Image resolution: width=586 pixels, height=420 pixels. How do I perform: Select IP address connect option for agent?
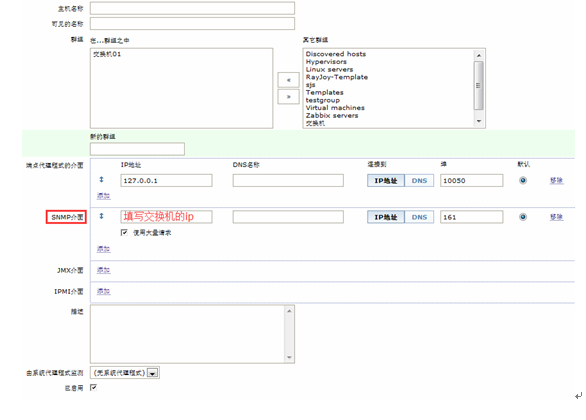[386, 180]
